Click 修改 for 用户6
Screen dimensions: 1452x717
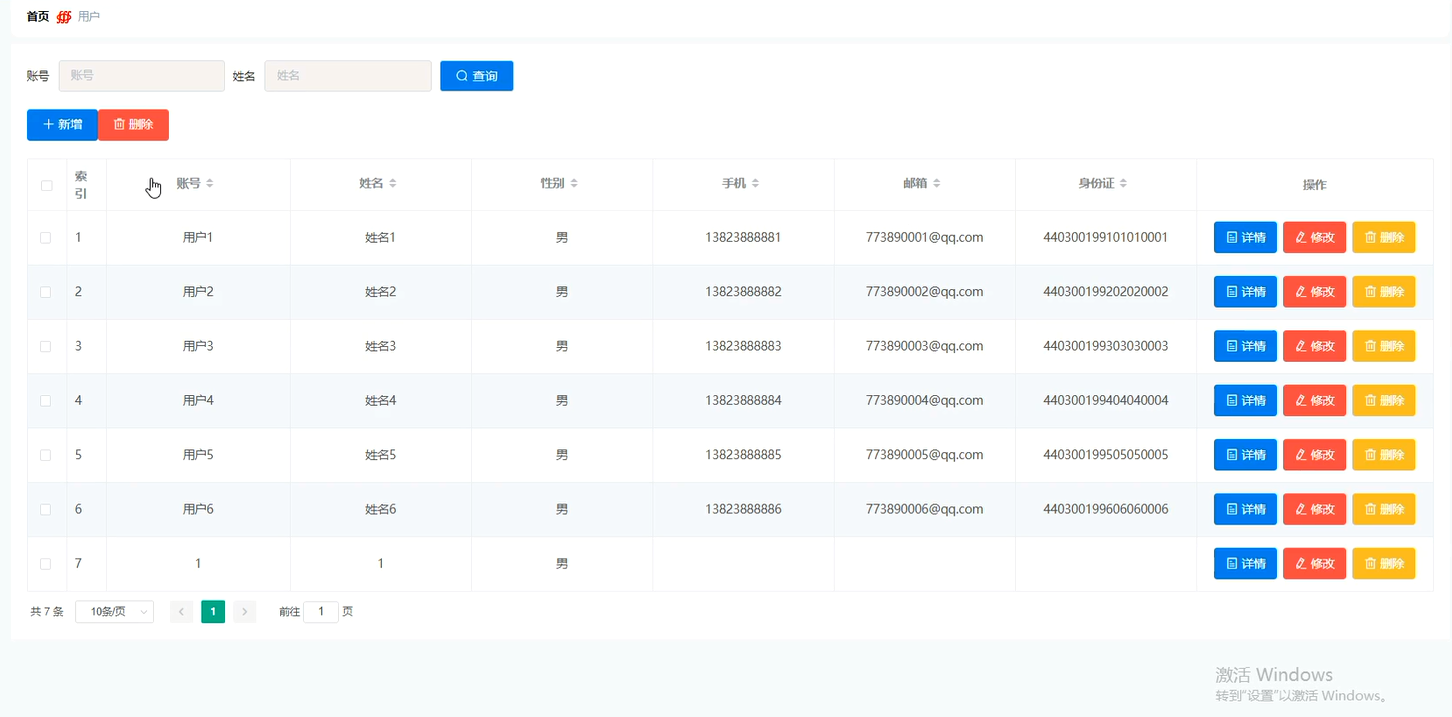coord(1315,509)
